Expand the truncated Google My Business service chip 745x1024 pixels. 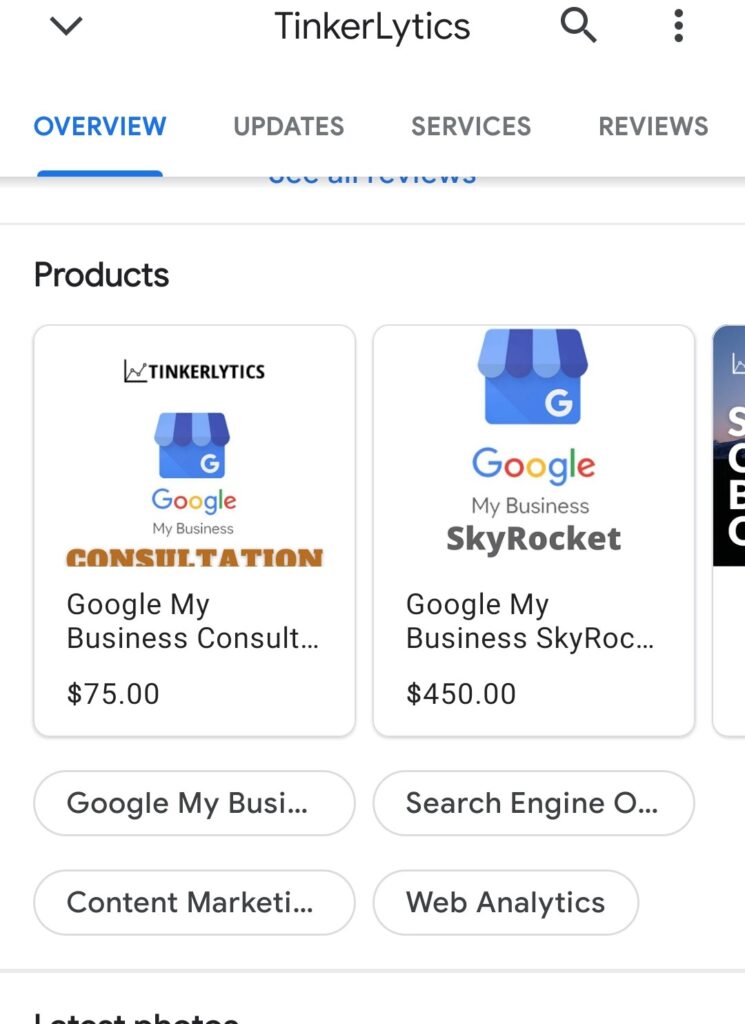(x=193, y=803)
